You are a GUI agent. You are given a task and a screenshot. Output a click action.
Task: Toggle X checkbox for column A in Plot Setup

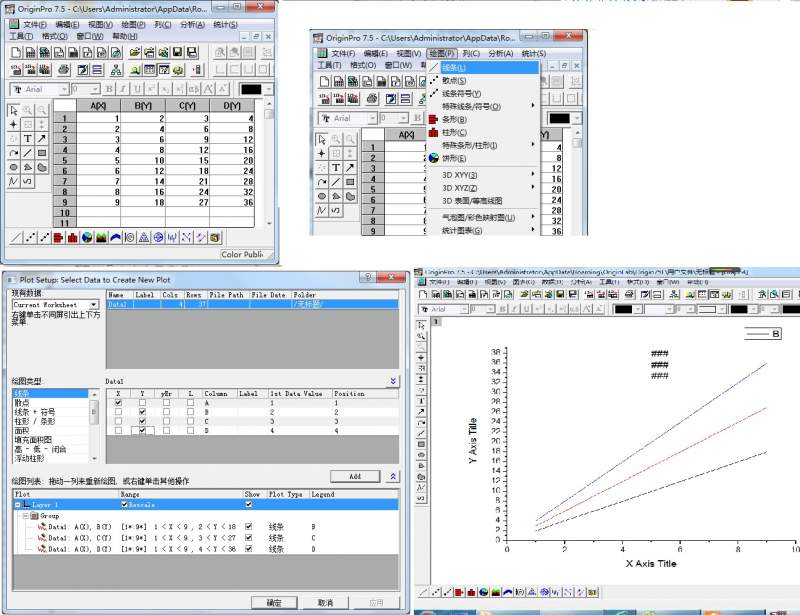coord(118,403)
